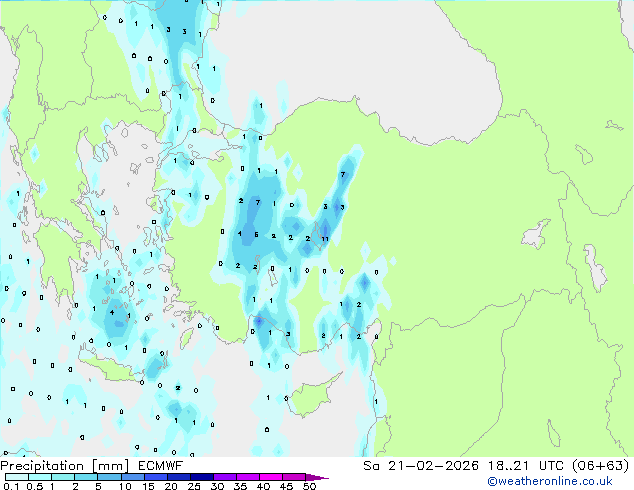Click the '25' legend scale label

194,486
